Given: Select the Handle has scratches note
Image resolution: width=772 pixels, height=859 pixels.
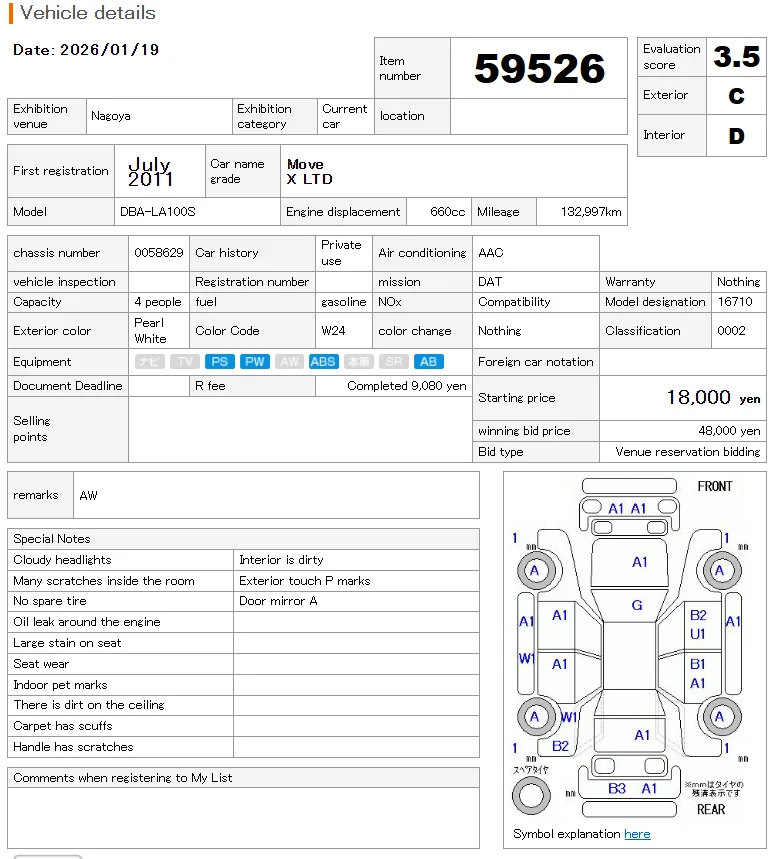Looking at the screenshot, I should click(x=73, y=747).
